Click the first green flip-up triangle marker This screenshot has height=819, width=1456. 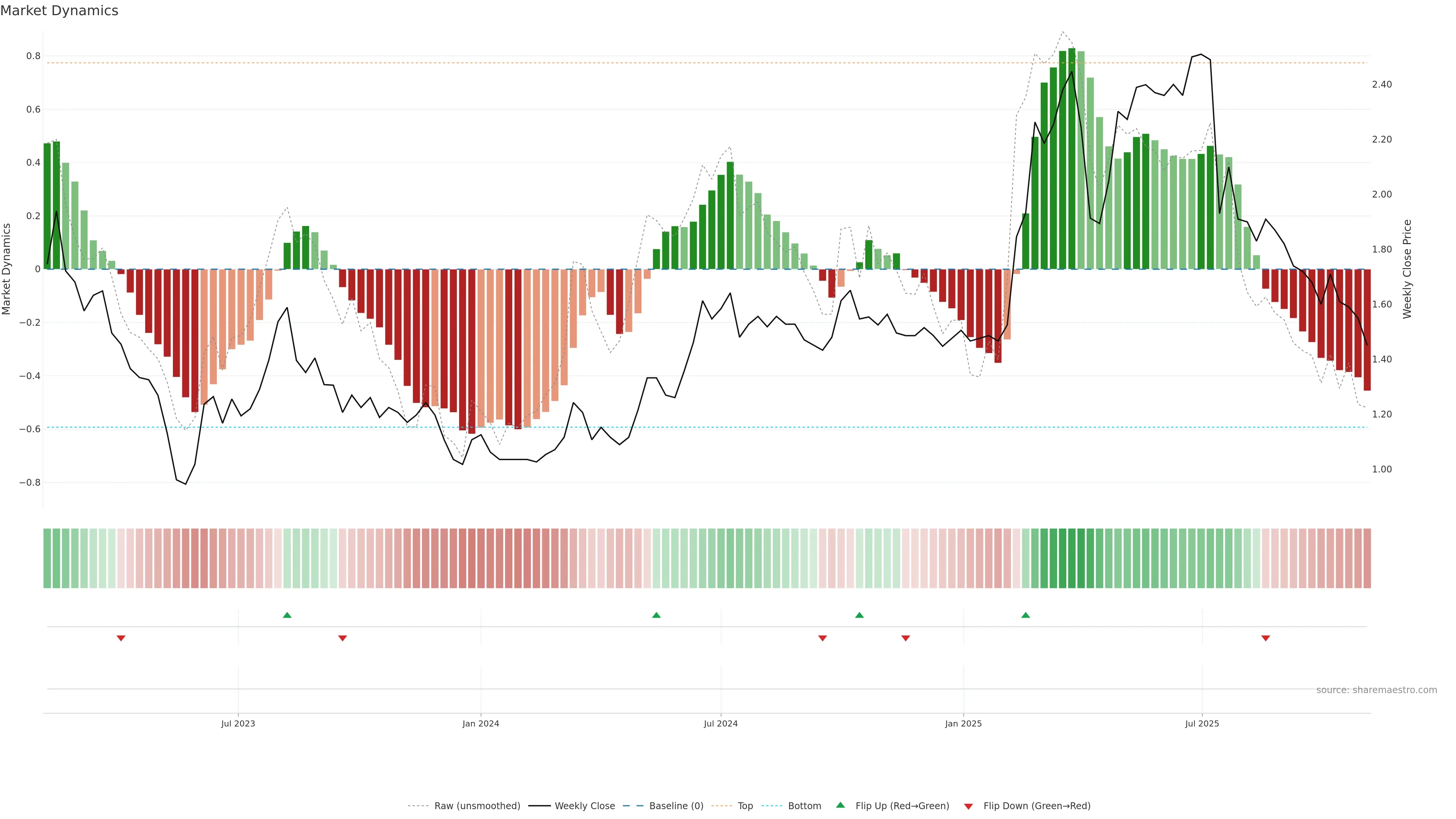pos(287,615)
